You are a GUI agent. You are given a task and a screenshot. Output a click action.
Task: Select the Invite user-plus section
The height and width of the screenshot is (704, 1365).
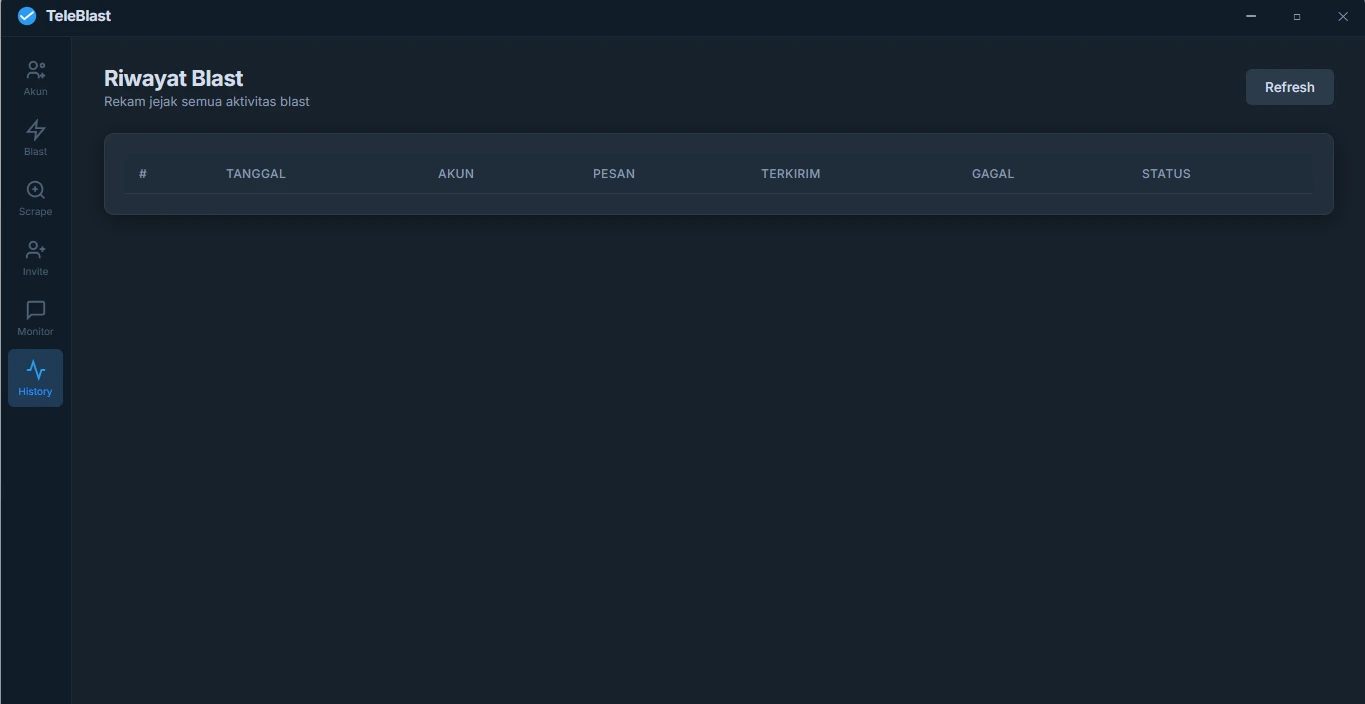pos(35,258)
